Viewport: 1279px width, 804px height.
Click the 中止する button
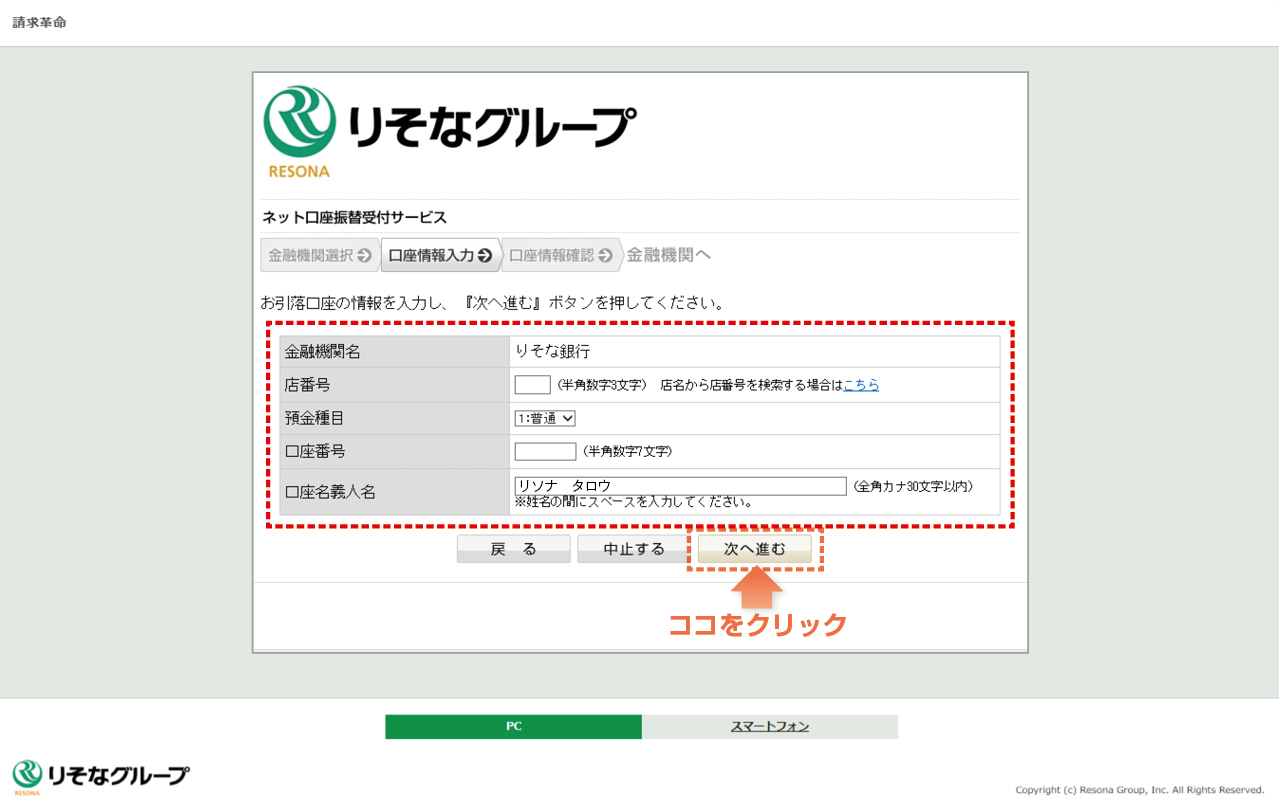(633, 549)
